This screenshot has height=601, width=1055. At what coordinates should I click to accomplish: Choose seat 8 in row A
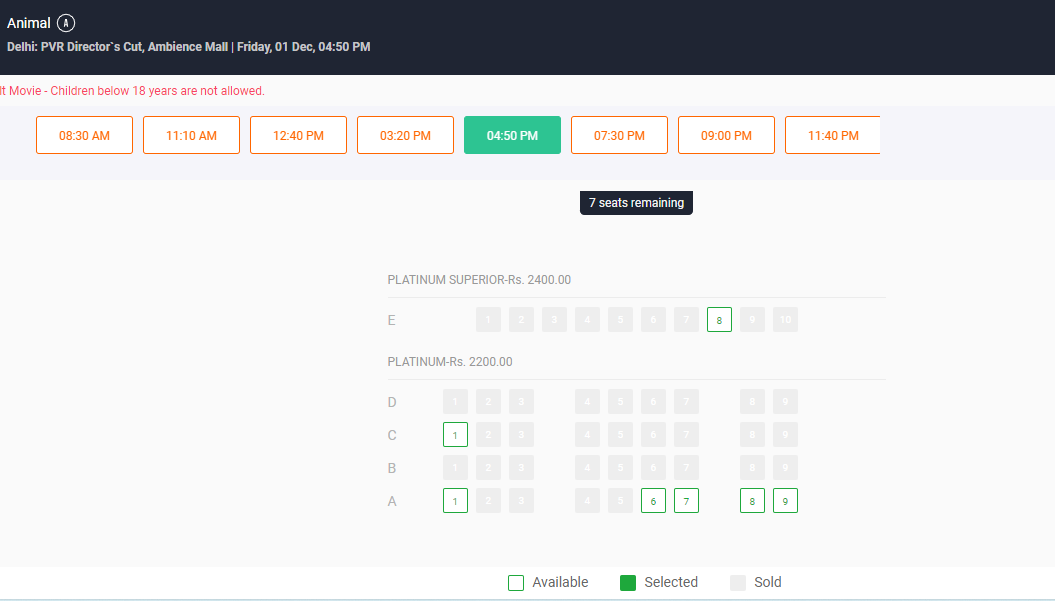pos(752,501)
